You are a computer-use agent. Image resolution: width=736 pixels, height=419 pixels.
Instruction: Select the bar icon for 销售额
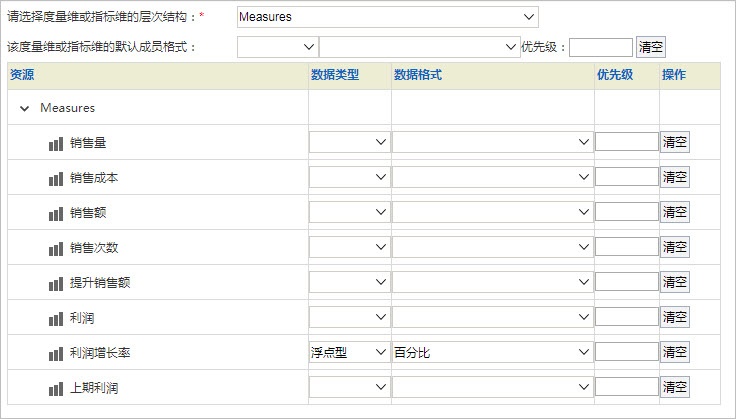(x=56, y=213)
